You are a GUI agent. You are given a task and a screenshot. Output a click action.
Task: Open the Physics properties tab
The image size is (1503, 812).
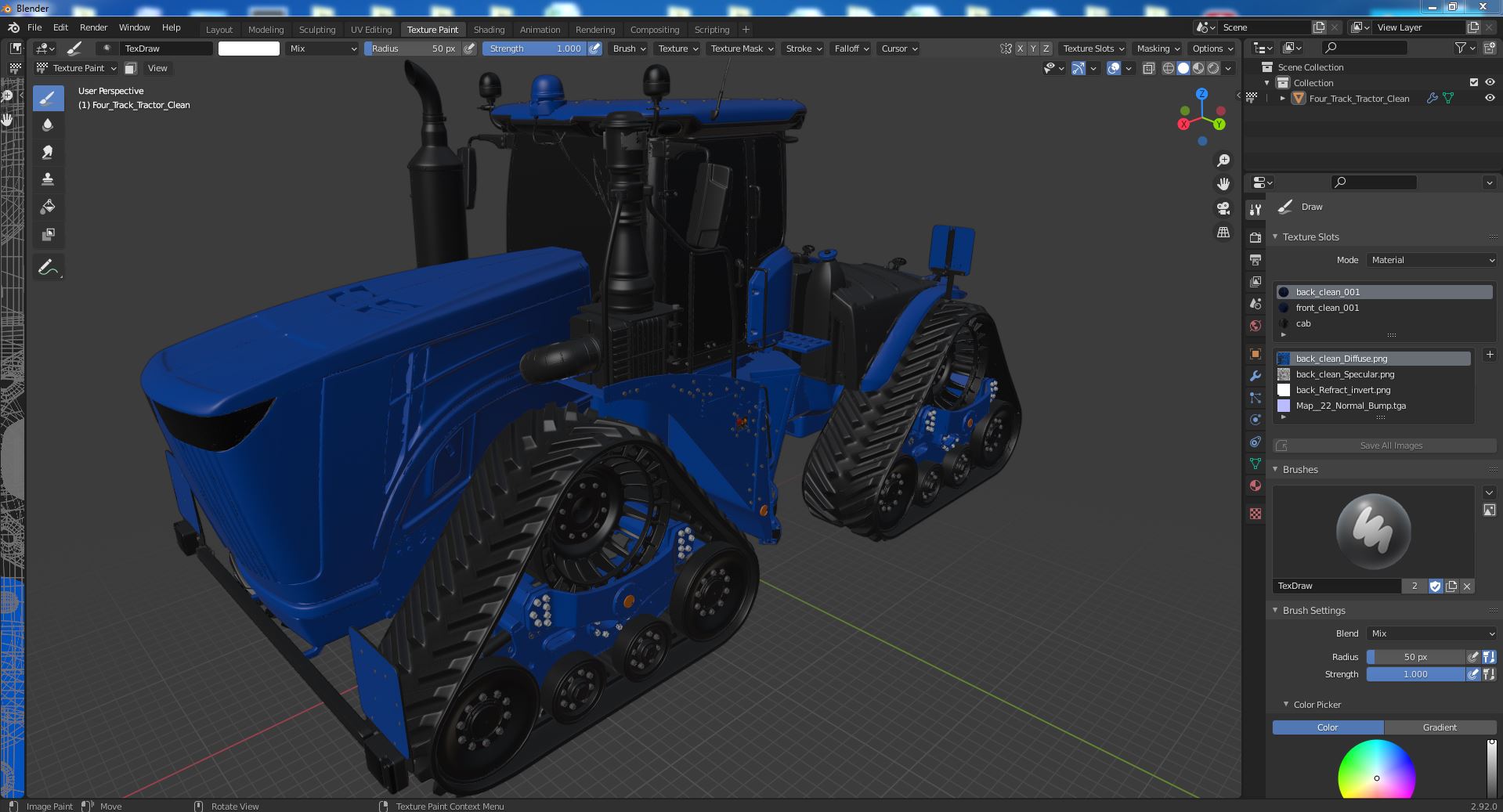click(1256, 419)
